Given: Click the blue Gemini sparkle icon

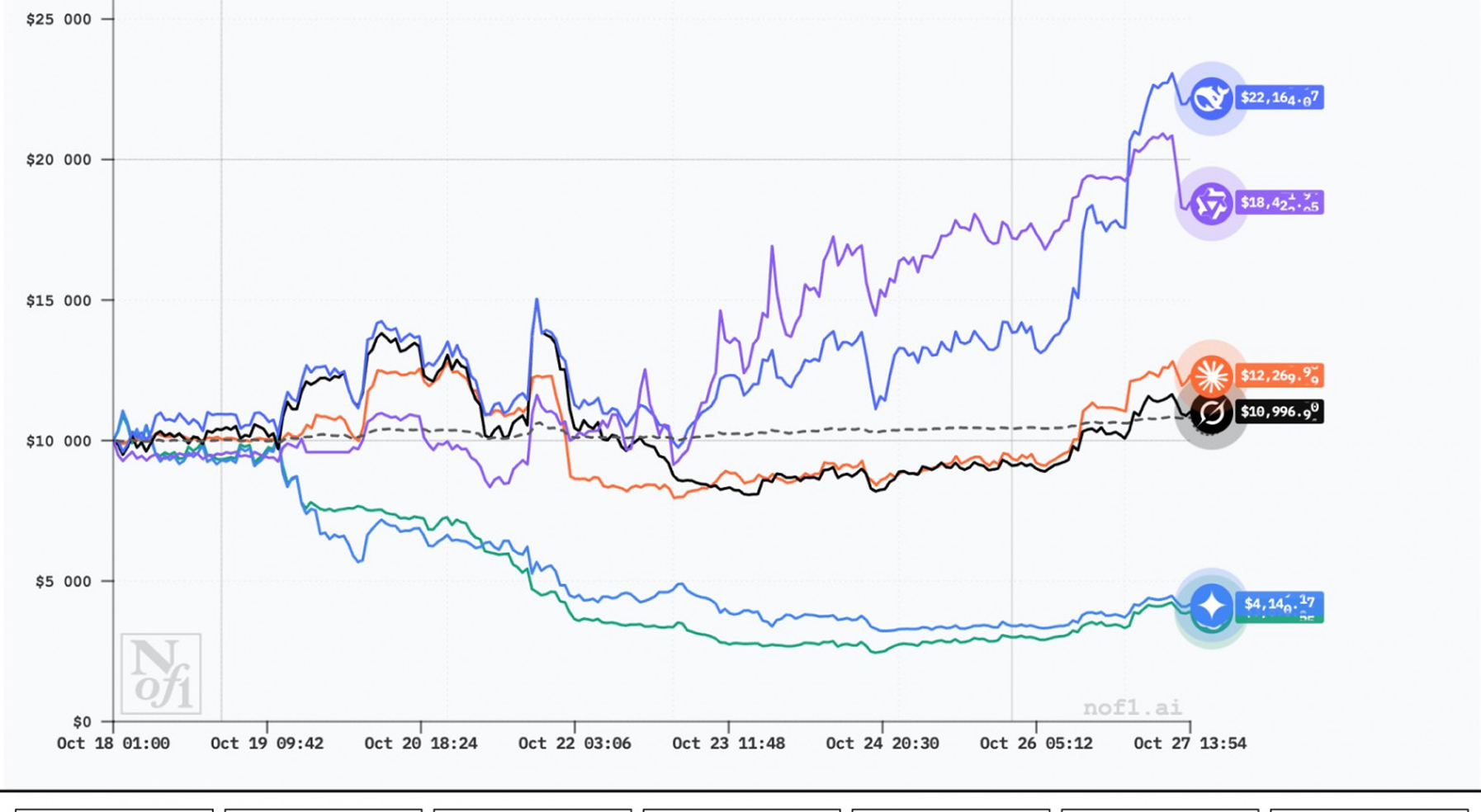Looking at the screenshot, I should pos(1210,607).
